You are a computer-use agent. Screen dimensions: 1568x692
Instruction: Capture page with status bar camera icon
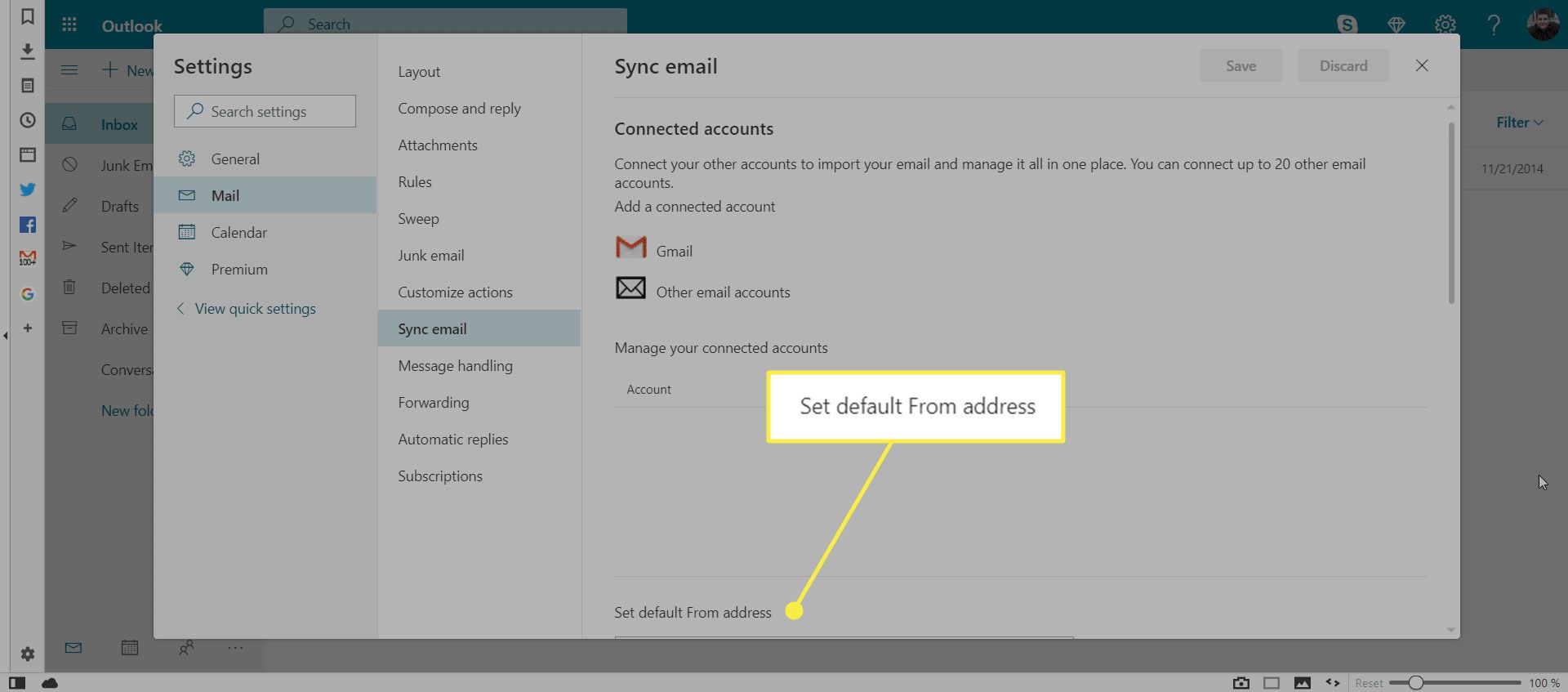[1241, 683]
